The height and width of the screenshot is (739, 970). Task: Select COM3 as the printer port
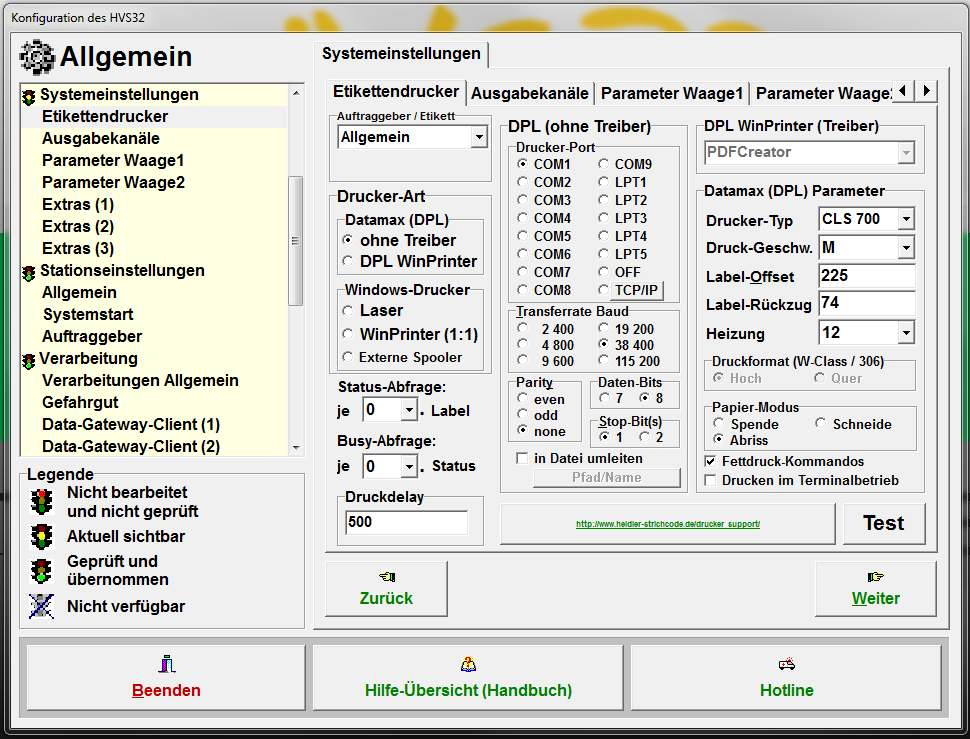point(523,200)
